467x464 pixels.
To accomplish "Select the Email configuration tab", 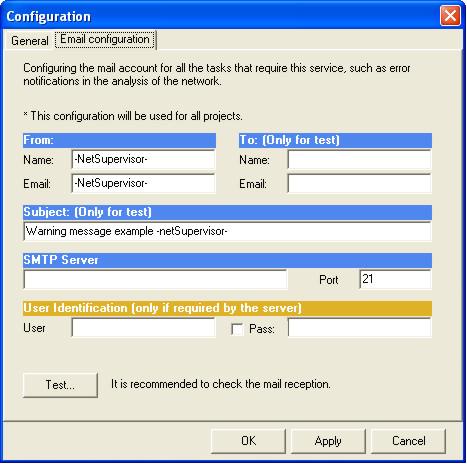I will pyautogui.click(x=105, y=39).
